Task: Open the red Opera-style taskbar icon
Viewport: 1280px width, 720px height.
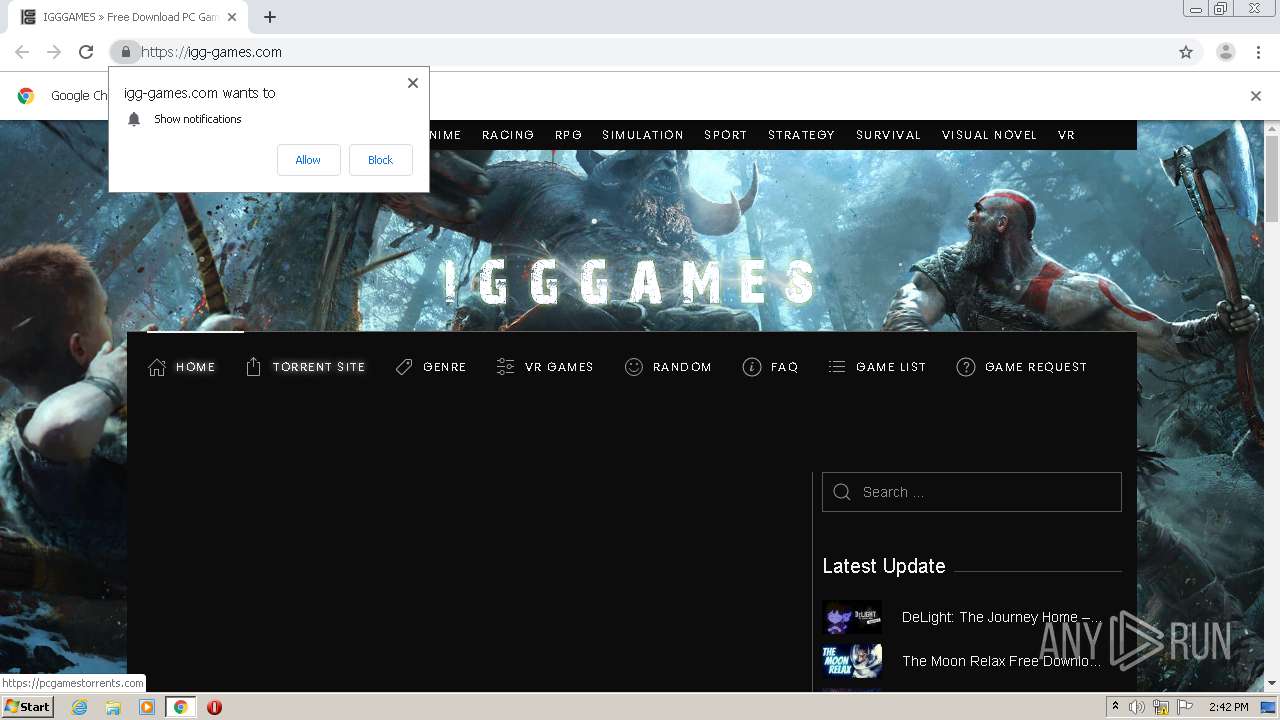Action: coord(214,707)
